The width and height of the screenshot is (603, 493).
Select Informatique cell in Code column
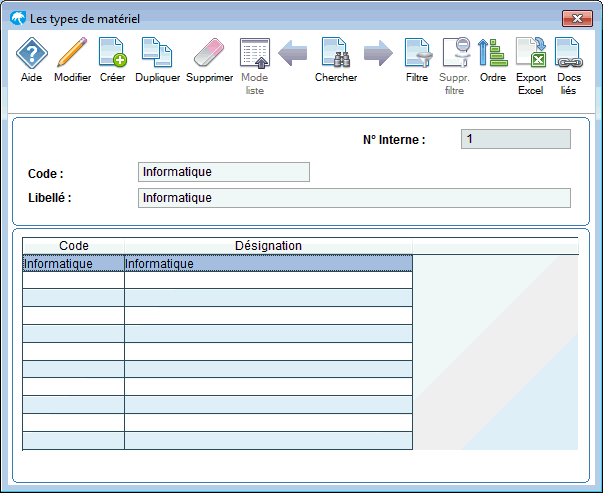coord(73,263)
